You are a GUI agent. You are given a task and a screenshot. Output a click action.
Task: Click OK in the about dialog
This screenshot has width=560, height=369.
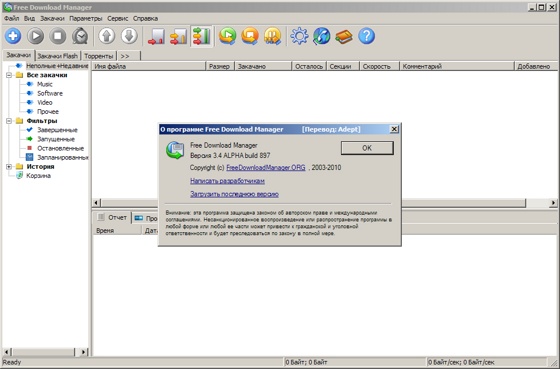tap(367, 148)
